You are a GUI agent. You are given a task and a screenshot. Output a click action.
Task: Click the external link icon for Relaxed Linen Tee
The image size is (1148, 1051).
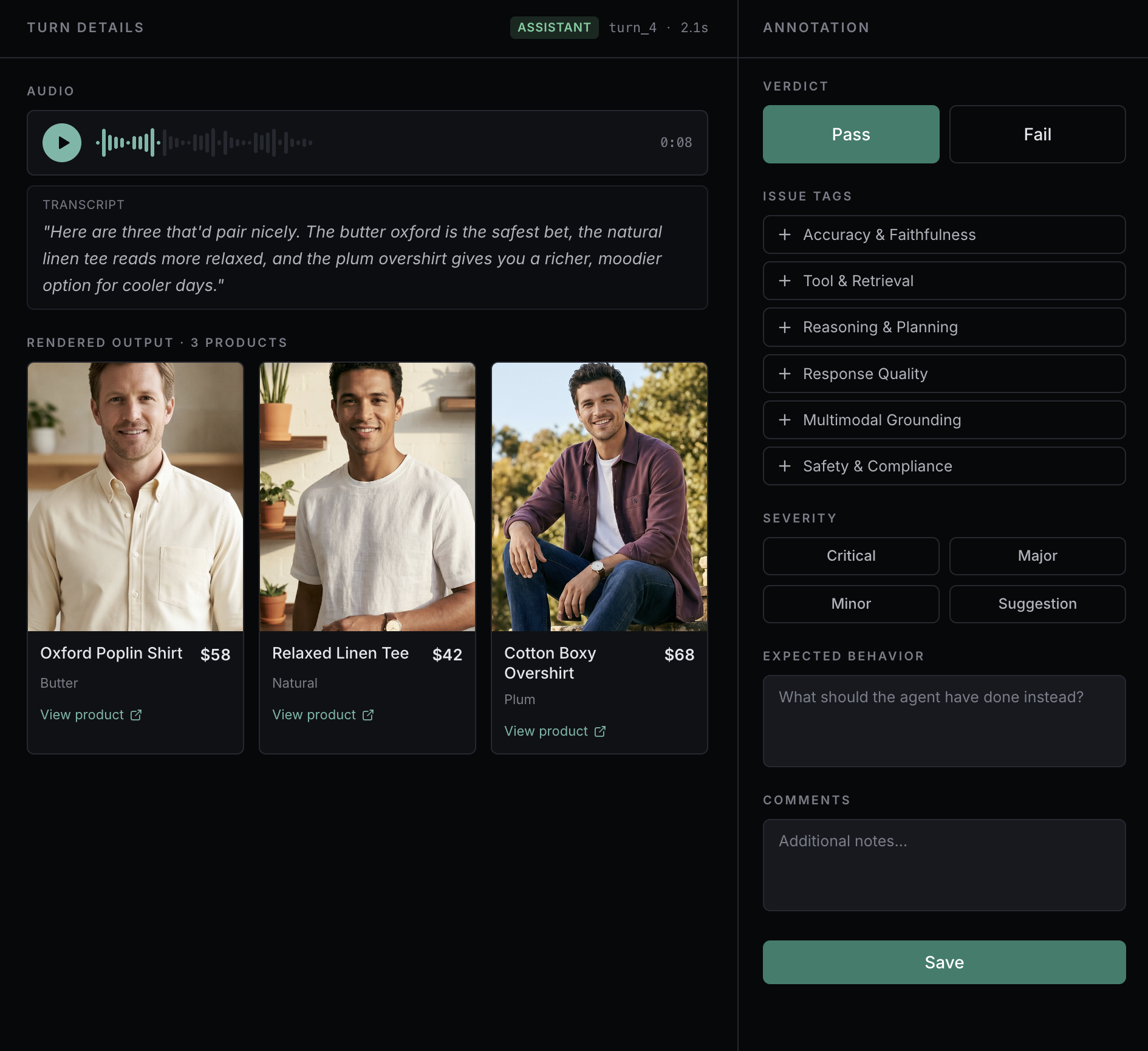tap(368, 715)
